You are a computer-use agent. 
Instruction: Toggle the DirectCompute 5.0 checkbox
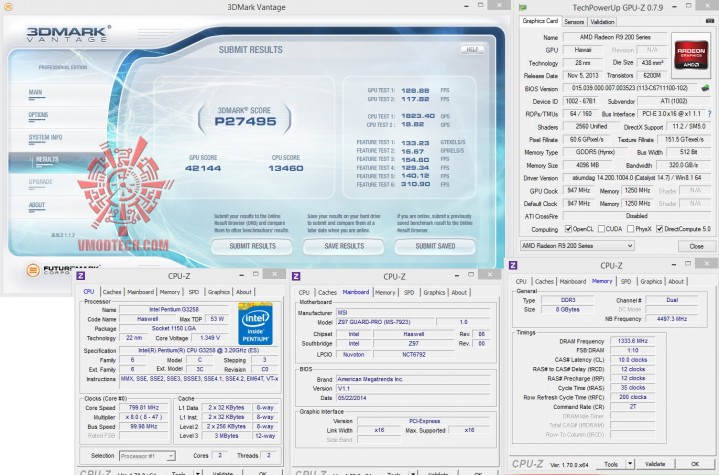click(x=659, y=229)
